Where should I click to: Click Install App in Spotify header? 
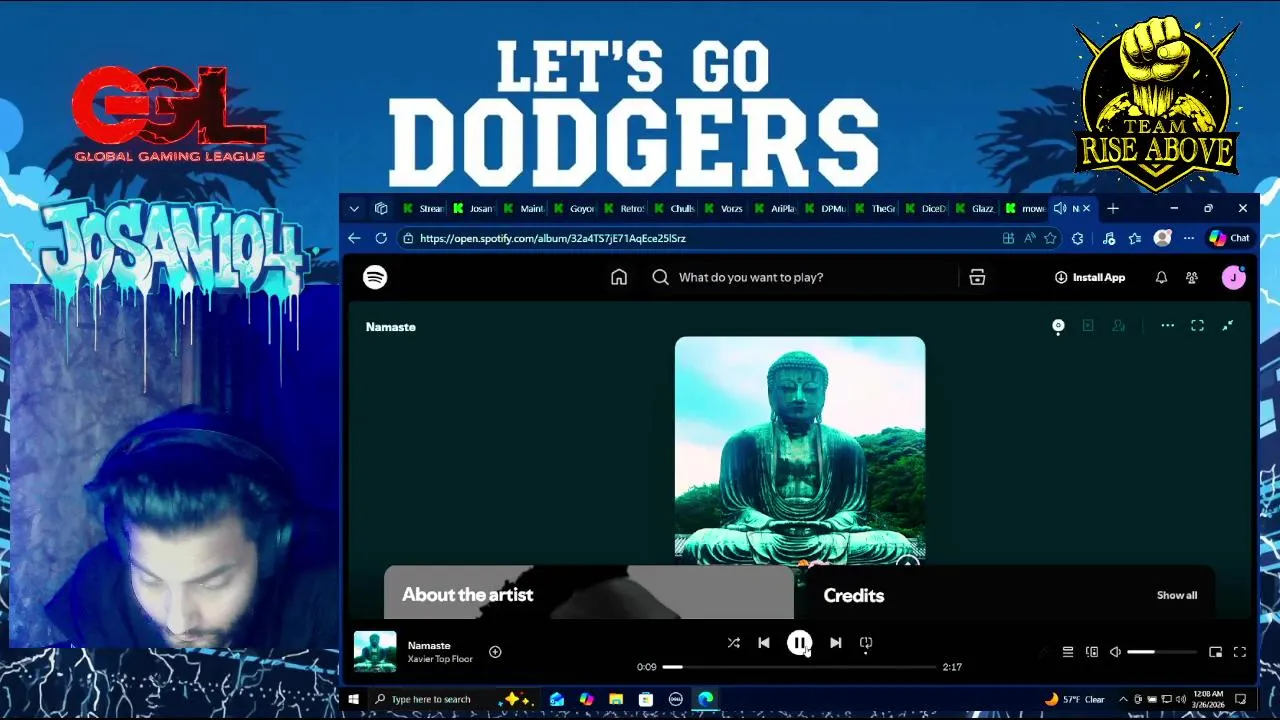tap(1089, 277)
